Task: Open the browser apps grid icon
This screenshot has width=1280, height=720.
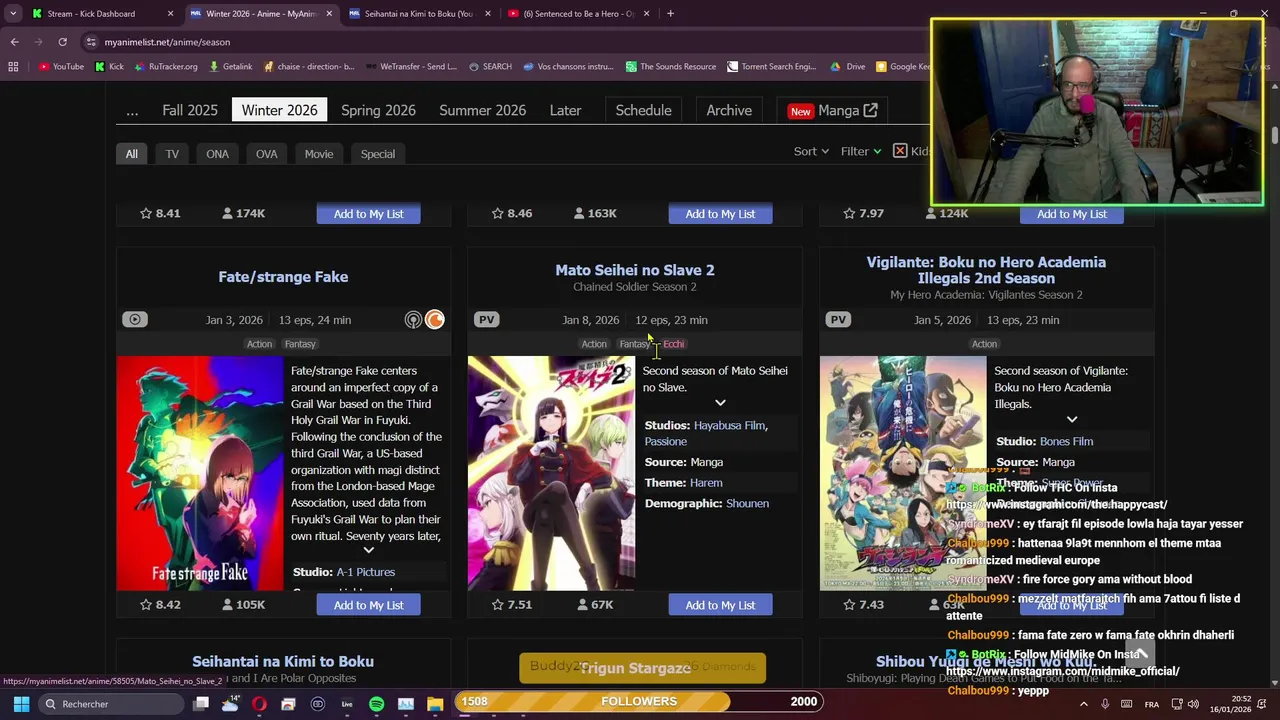Action: 13,67
